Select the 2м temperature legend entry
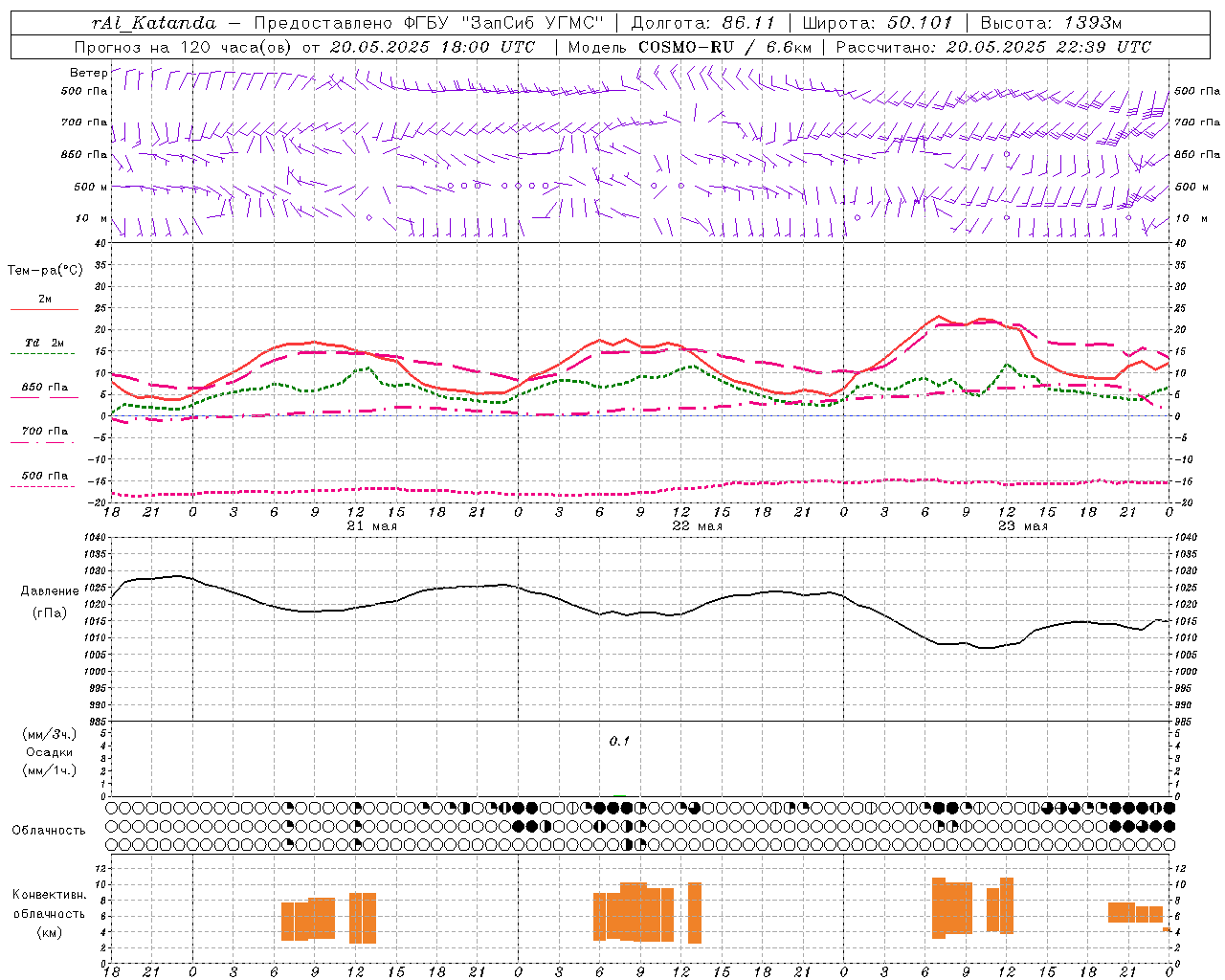The height and width of the screenshot is (980, 1225). pyautogui.click(x=44, y=300)
